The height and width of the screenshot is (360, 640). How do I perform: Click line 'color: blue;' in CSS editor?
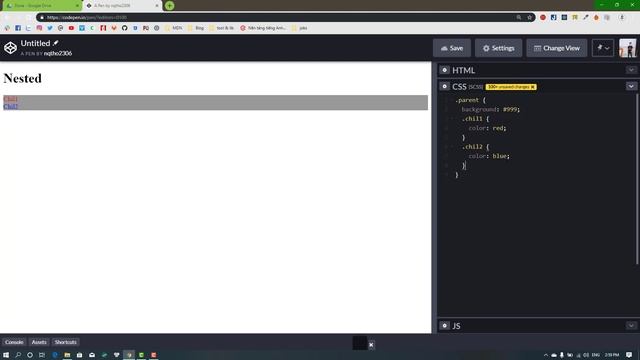(x=489, y=156)
